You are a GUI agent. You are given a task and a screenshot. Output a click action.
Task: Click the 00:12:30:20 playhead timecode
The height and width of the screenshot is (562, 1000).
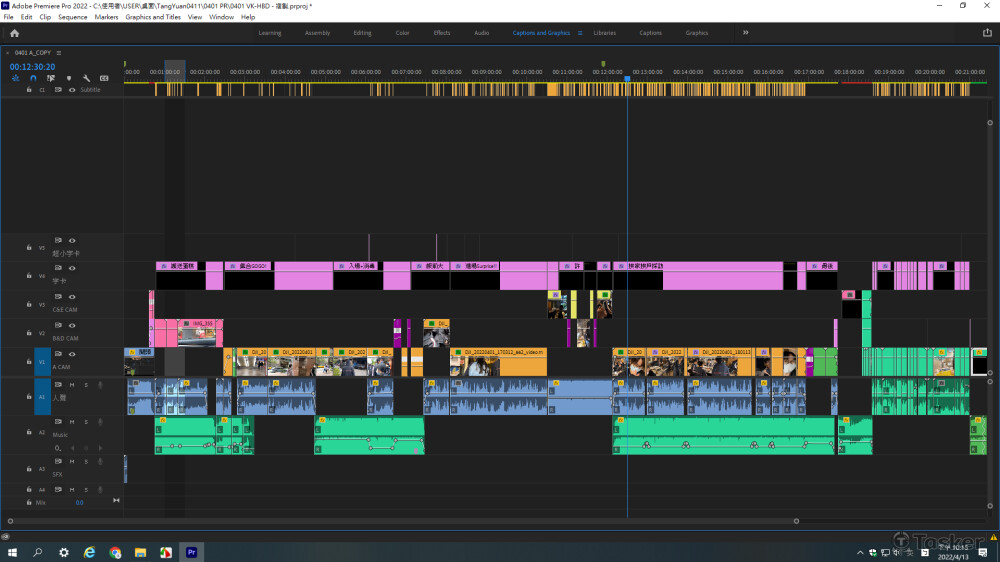(x=33, y=66)
